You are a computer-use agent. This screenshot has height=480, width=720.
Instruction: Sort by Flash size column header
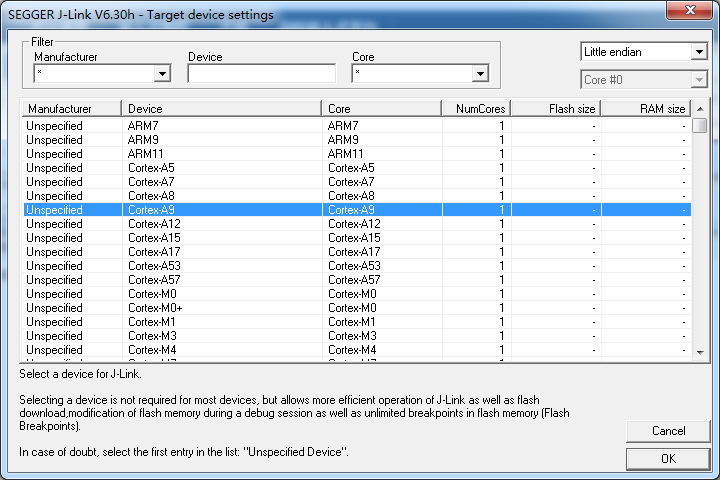coord(557,109)
